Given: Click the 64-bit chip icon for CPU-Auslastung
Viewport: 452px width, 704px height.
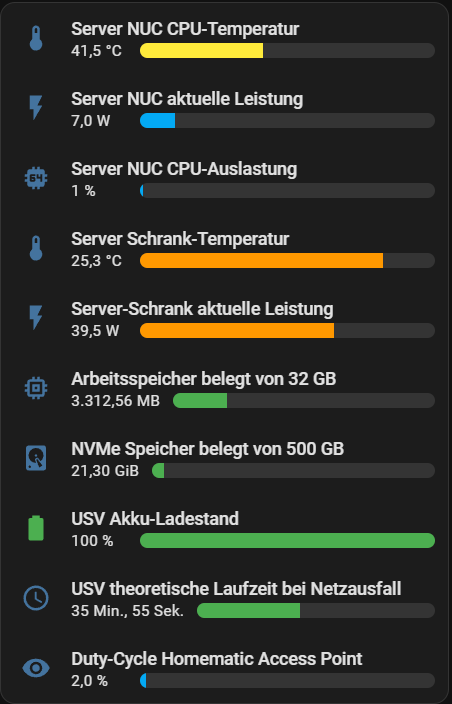Looking at the screenshot, I should pyautogui.click(x=36, y=179).
